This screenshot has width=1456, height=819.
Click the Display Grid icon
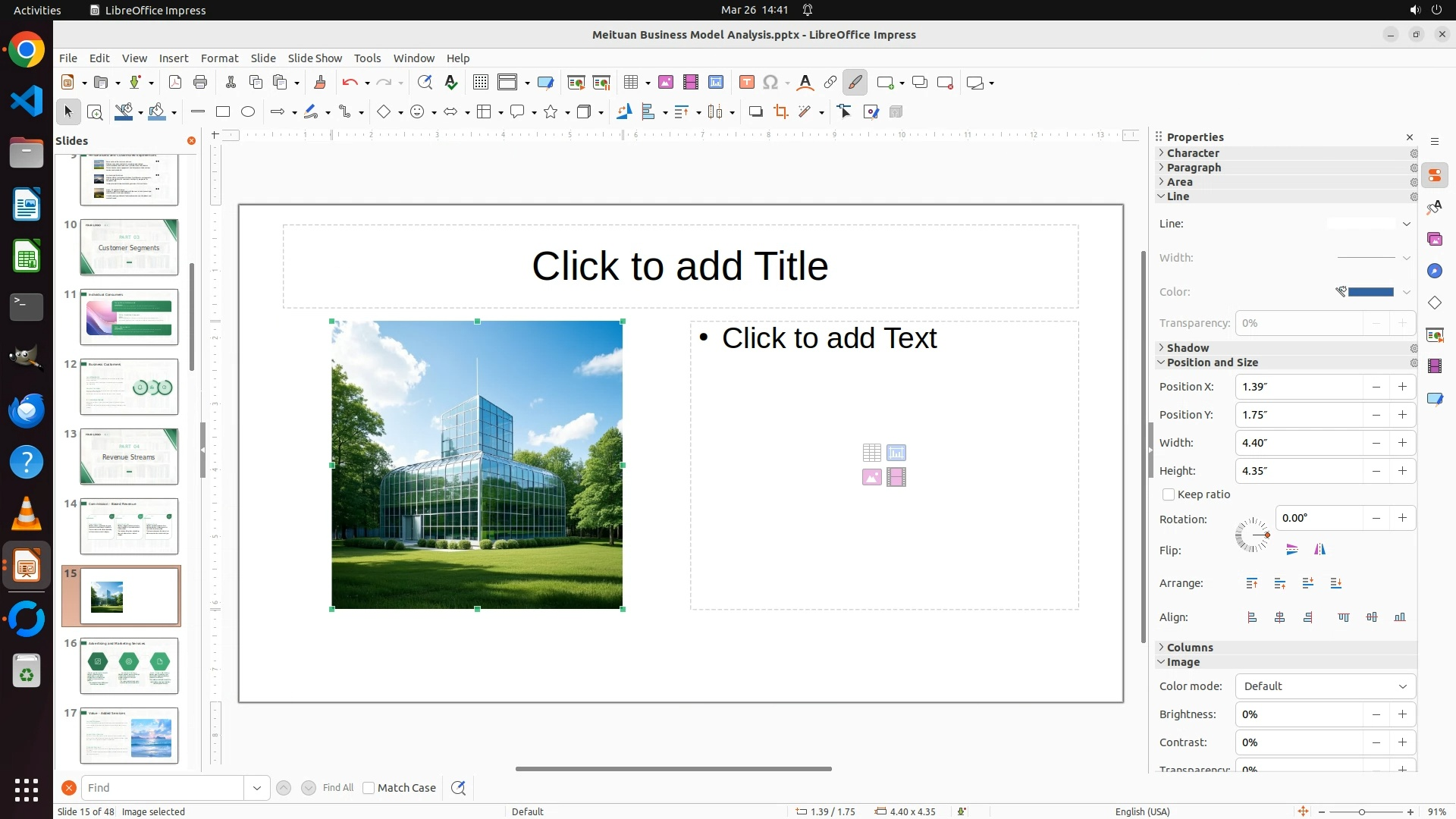pyautogui.click(x=480, y=83)
